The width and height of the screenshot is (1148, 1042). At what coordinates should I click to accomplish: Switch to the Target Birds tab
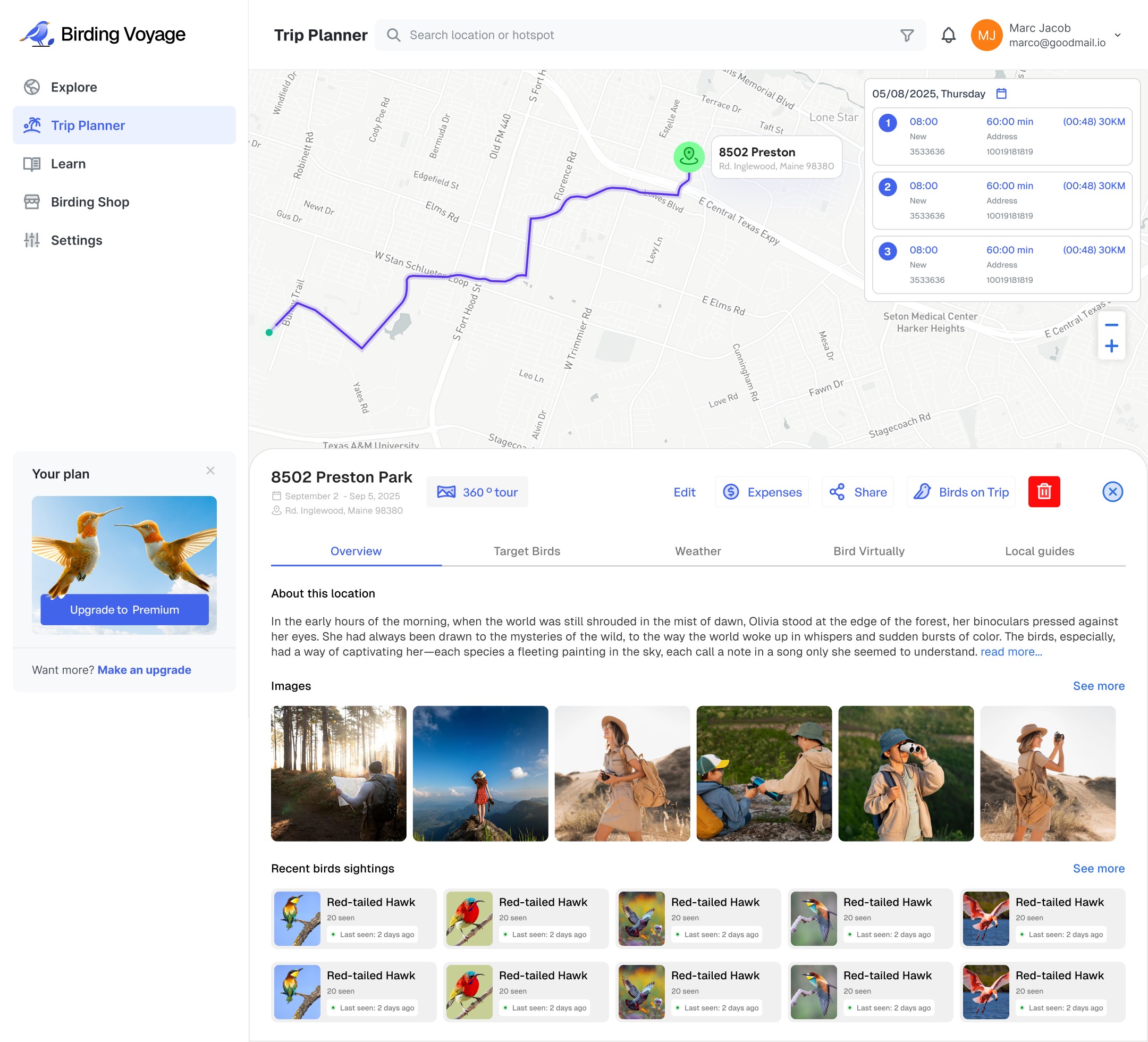[527, 551]
